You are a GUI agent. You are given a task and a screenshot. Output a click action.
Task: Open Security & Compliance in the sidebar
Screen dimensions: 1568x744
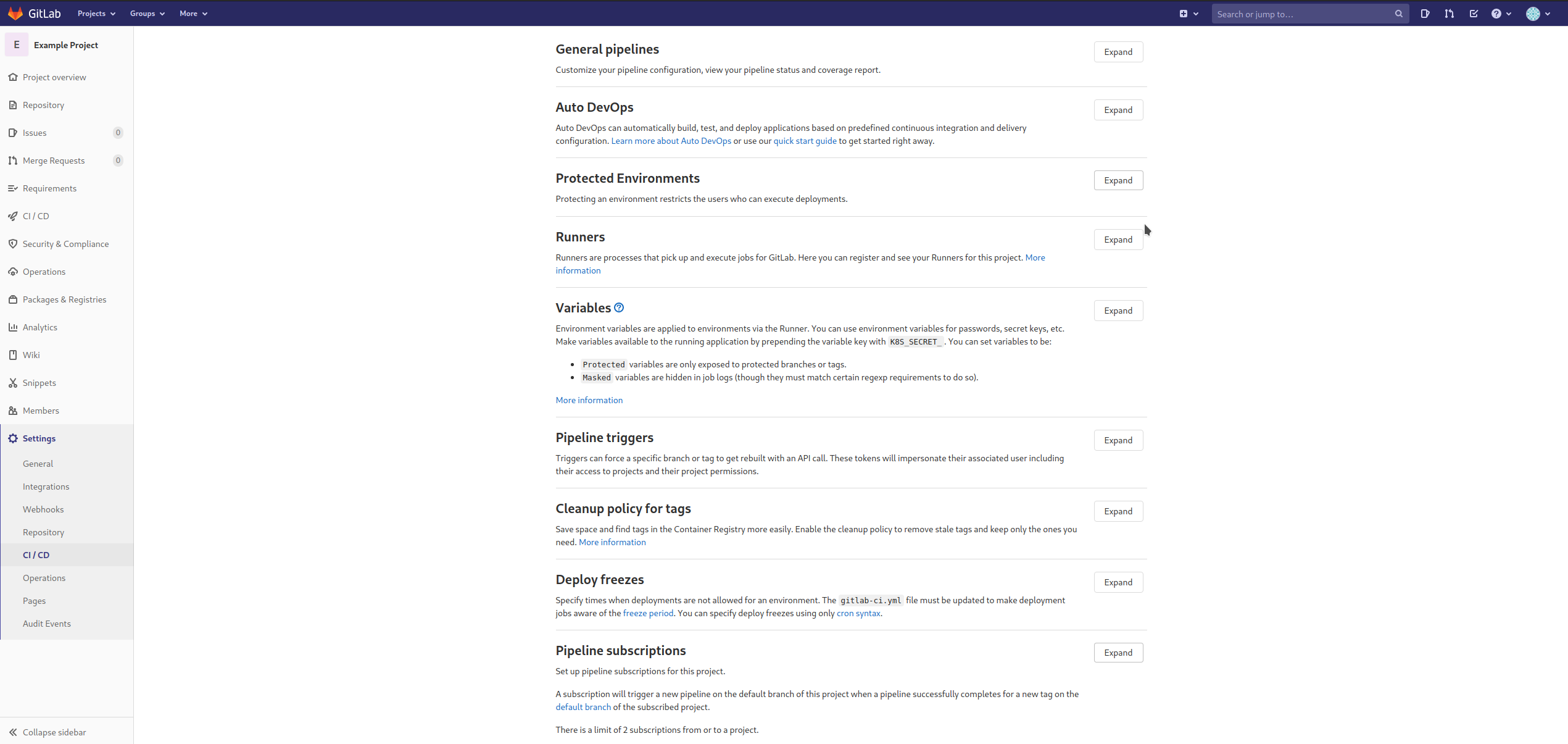click(x=65, y=244)
